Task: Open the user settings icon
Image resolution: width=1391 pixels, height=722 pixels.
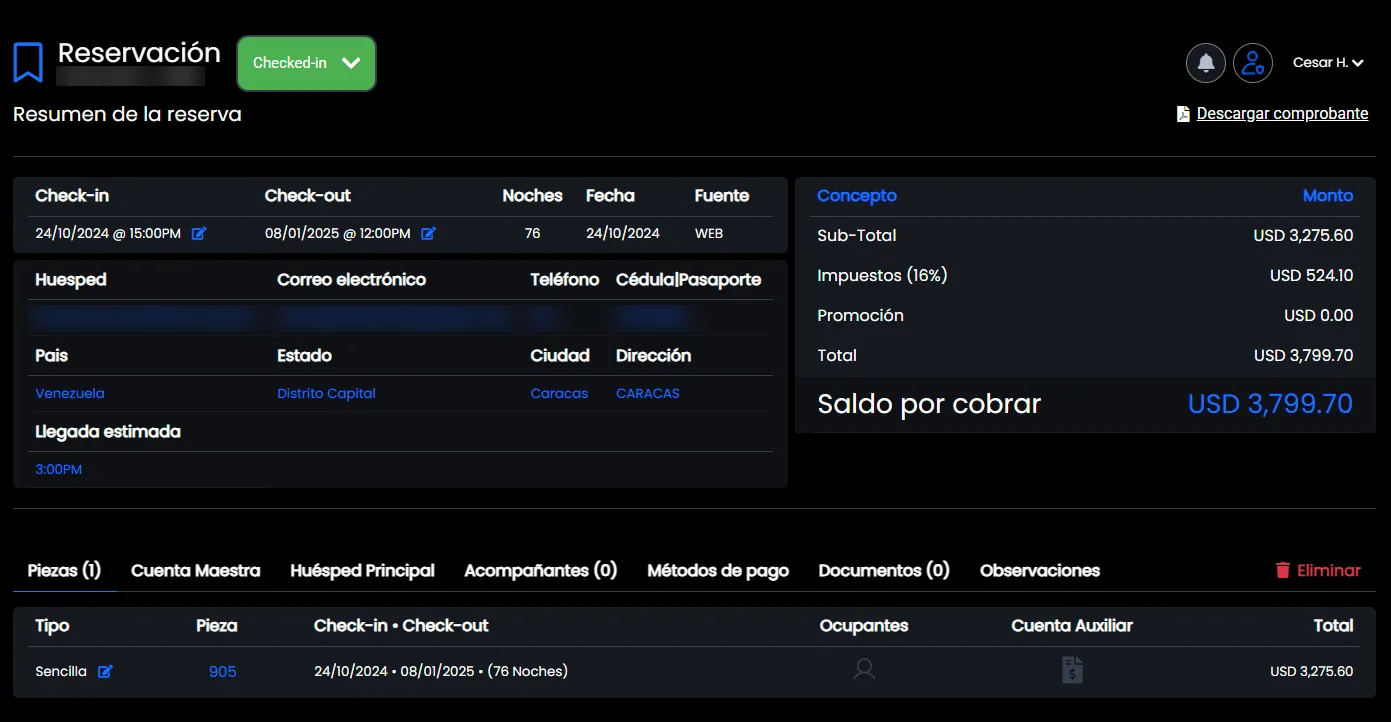Action: point(1253,63)
